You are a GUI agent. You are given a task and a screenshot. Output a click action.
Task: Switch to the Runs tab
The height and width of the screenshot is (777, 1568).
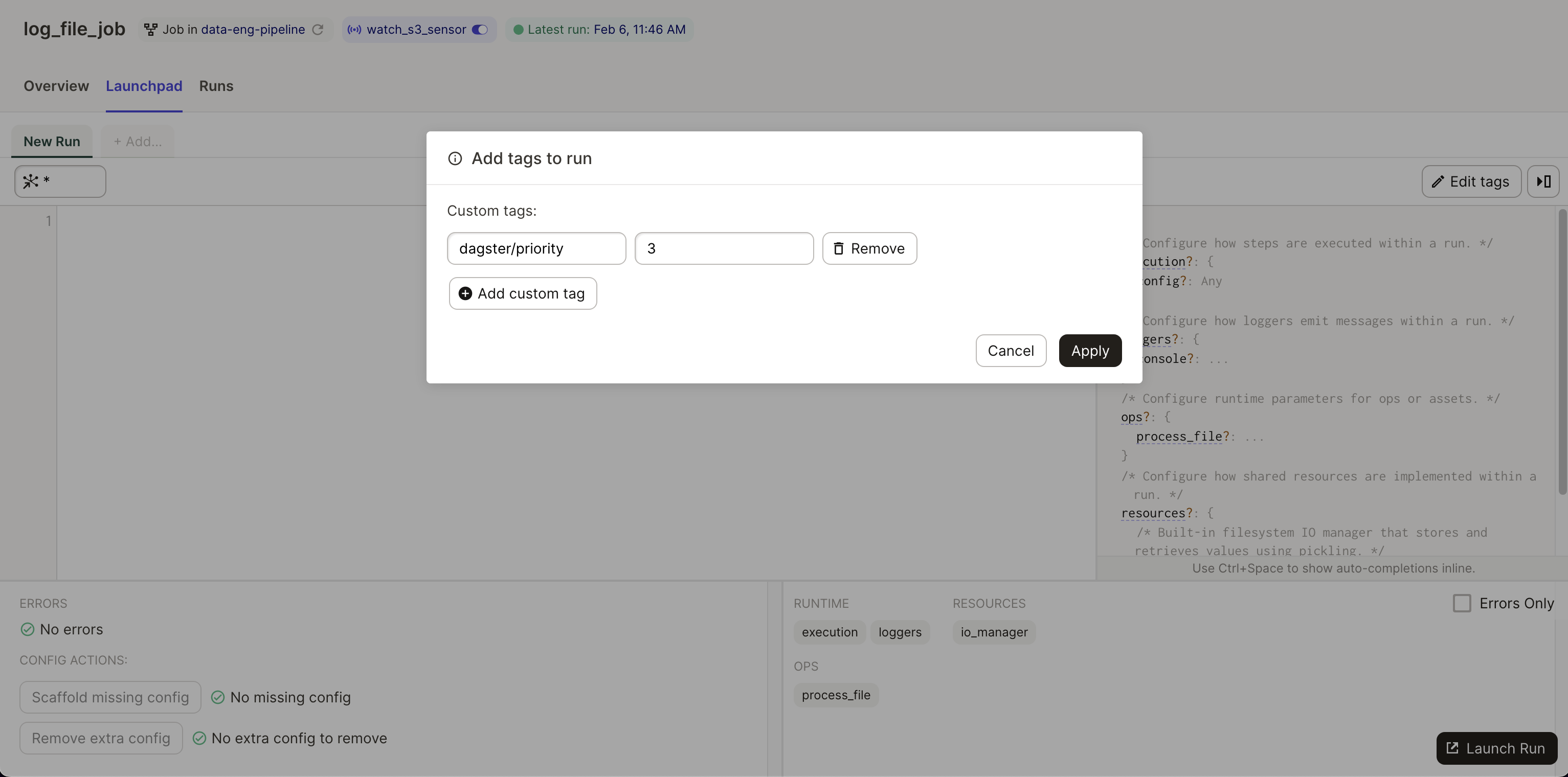pos(216,85)
